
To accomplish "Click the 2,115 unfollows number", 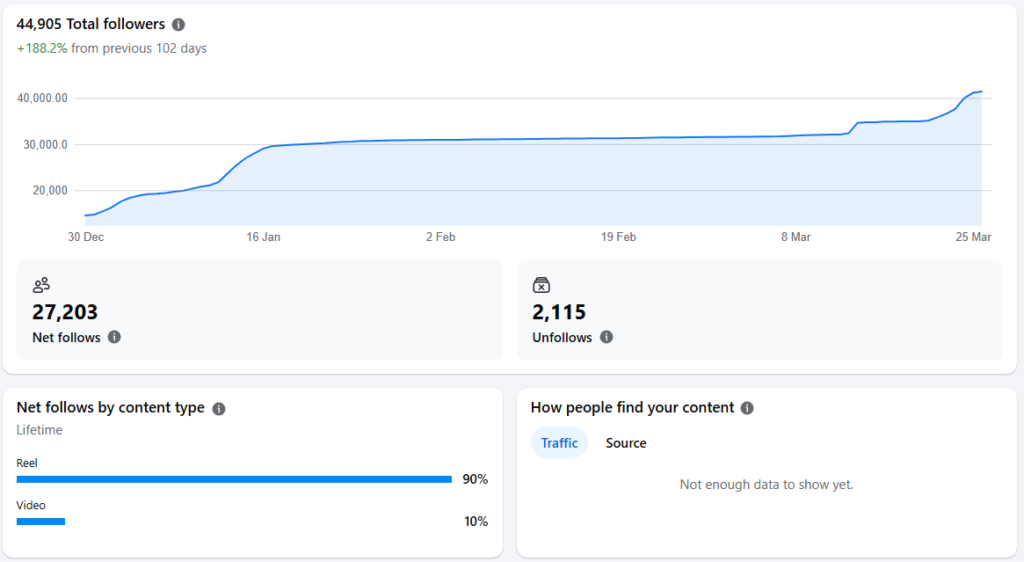I will (x=559, y=312).
